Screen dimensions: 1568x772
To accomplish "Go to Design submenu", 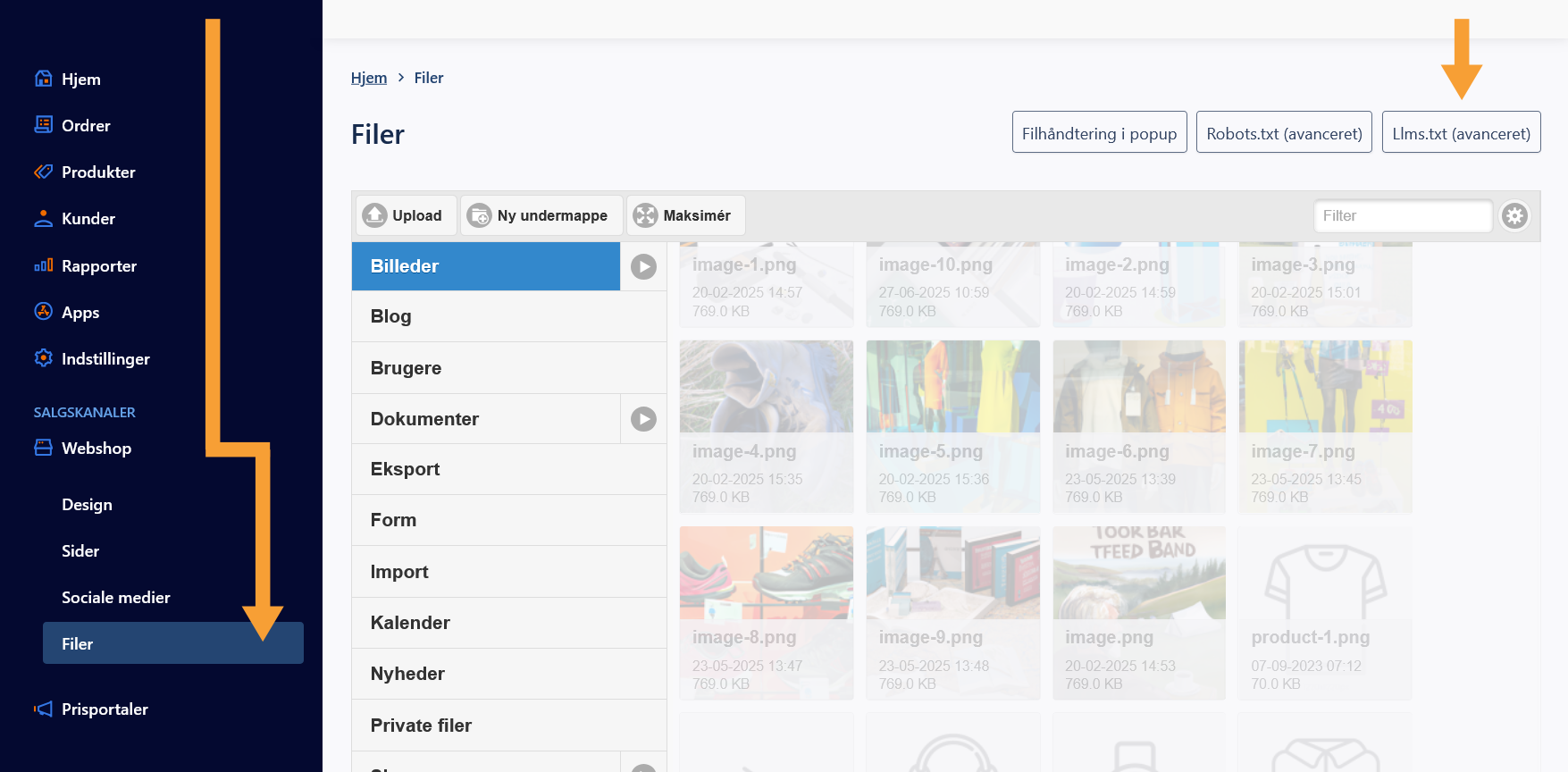I will click(x=87, y=504).
